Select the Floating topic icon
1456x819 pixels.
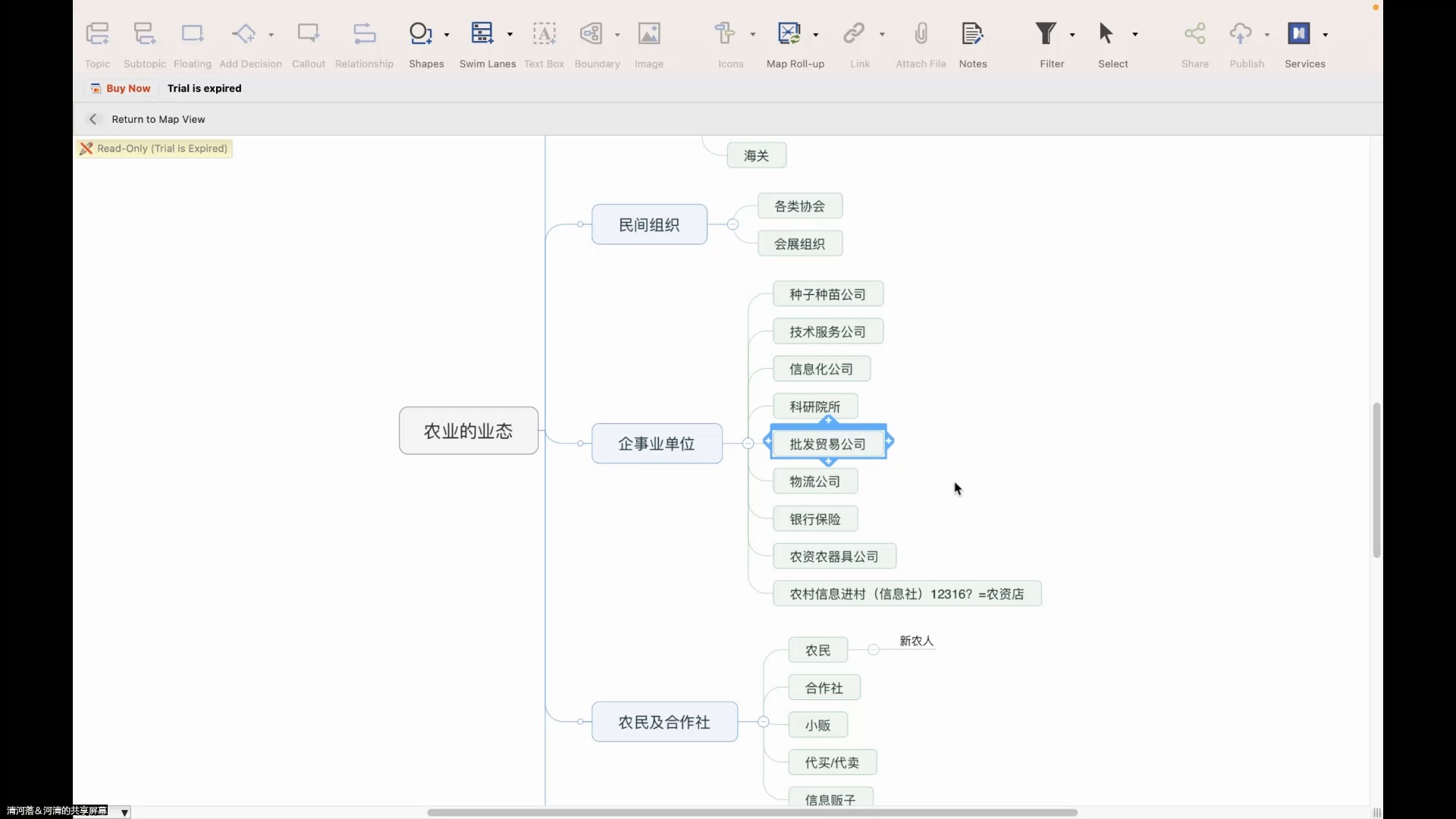192,34
